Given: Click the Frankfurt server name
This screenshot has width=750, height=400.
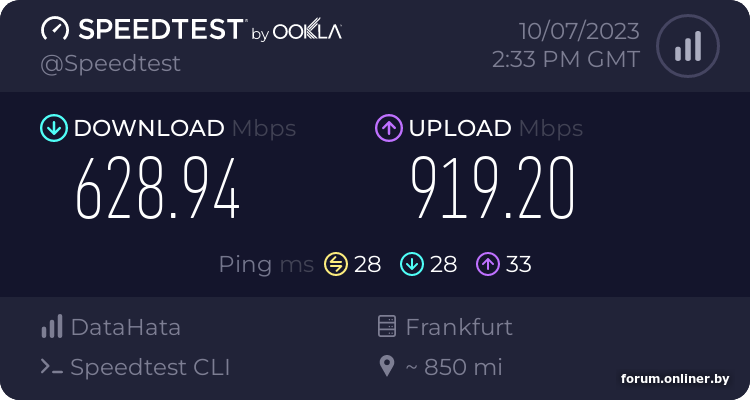Looking at the screenshot, I should tap(459, 327).
